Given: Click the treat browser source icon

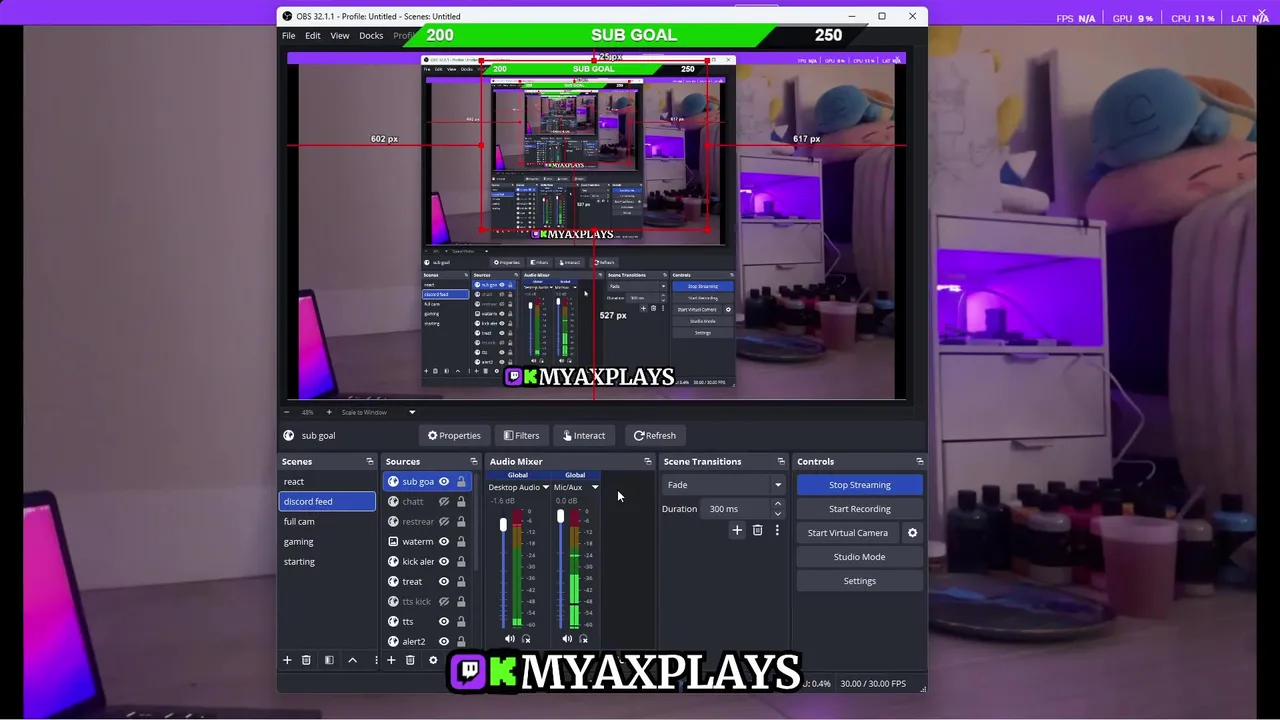Looking at the screenshot, I should (393, 582).
